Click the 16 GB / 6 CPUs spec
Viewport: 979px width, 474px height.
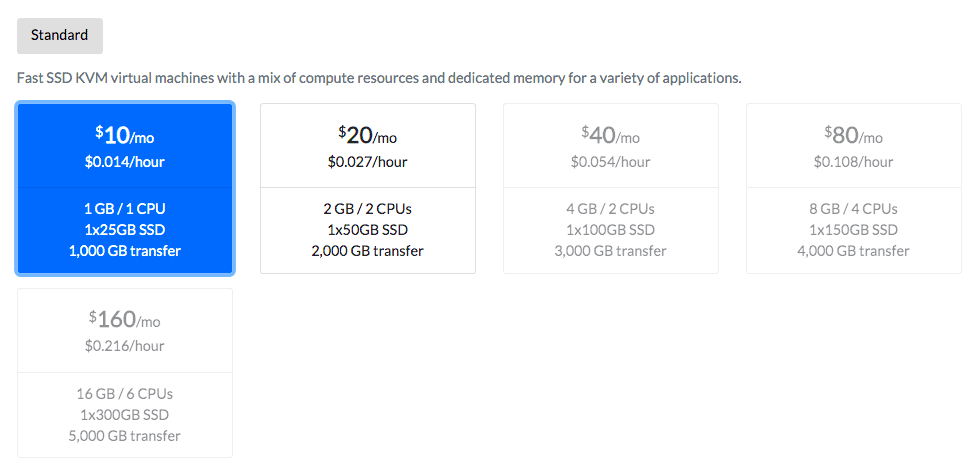pos(125,393)
